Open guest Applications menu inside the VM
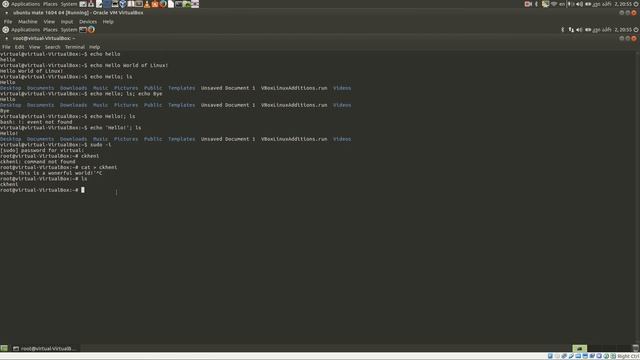Viewport: 640px width, 360px height. click(25, 30)
